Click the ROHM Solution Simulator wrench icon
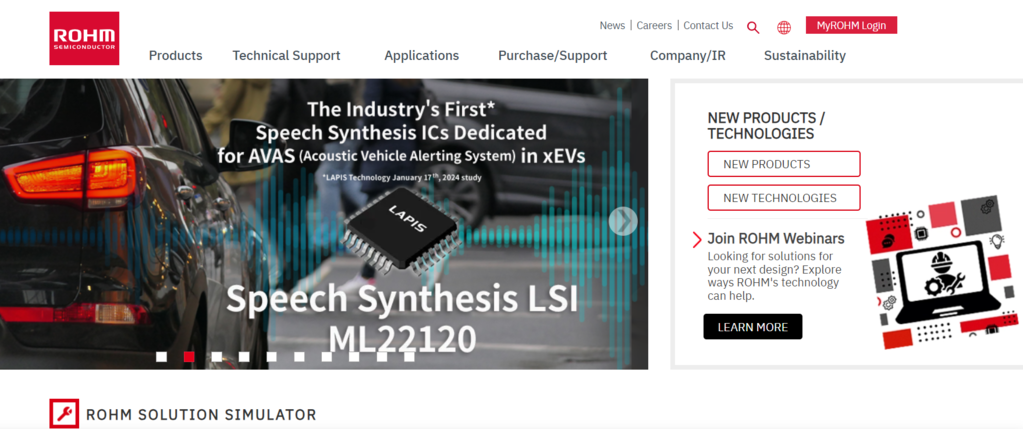This screenshot has width=1023, height=429. coord(64,413)
